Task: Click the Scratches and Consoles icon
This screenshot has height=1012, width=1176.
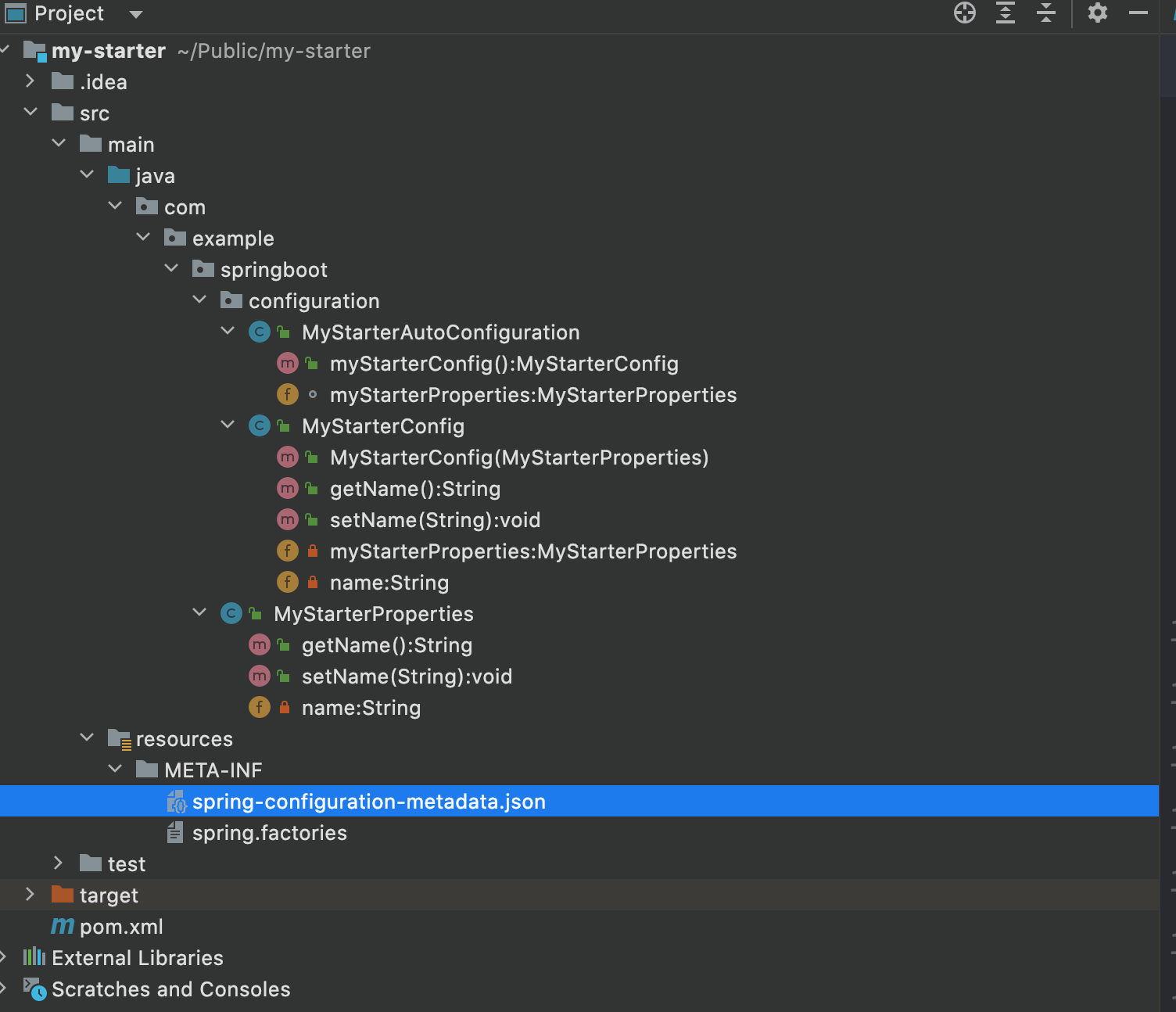Action: (35, 989)
